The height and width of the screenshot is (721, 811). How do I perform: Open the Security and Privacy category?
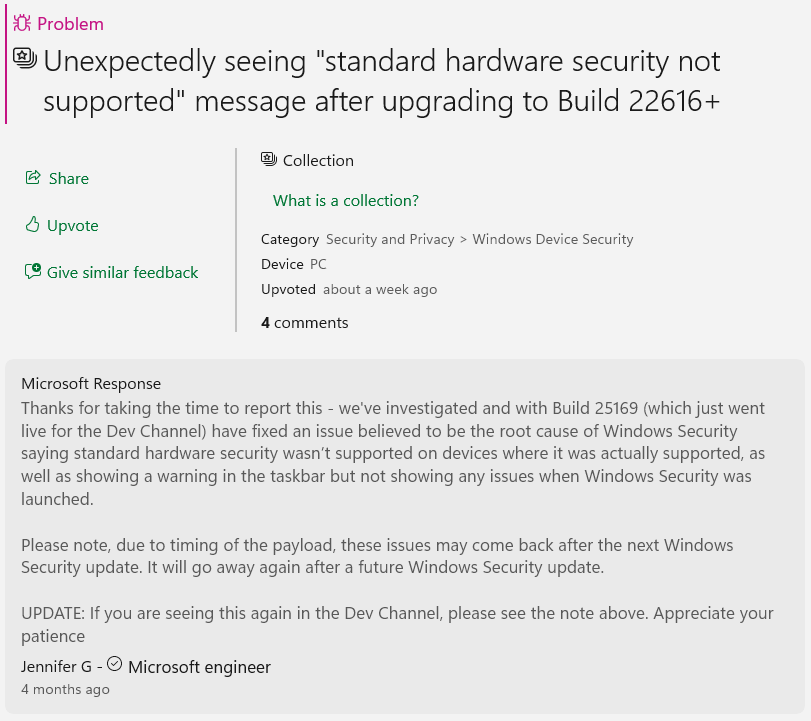[x=390, y=239]
